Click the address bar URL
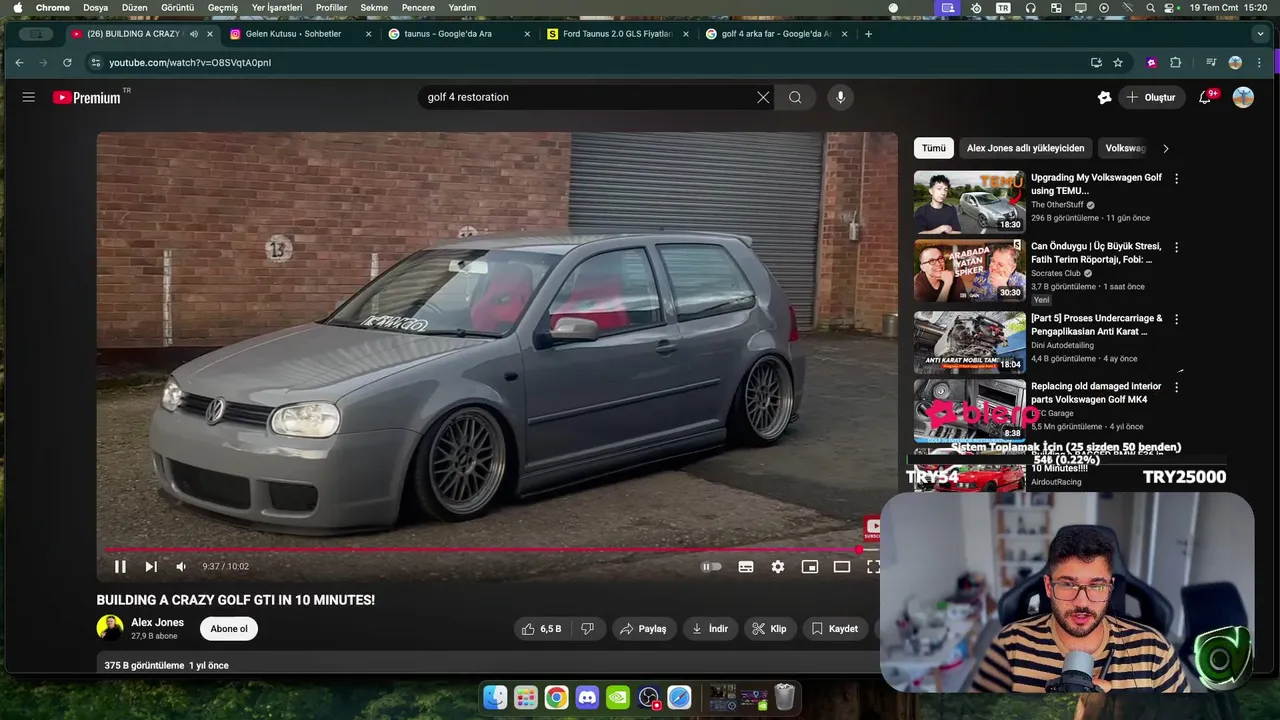This screenshot has height=720, width=1280. pos(190,62)
